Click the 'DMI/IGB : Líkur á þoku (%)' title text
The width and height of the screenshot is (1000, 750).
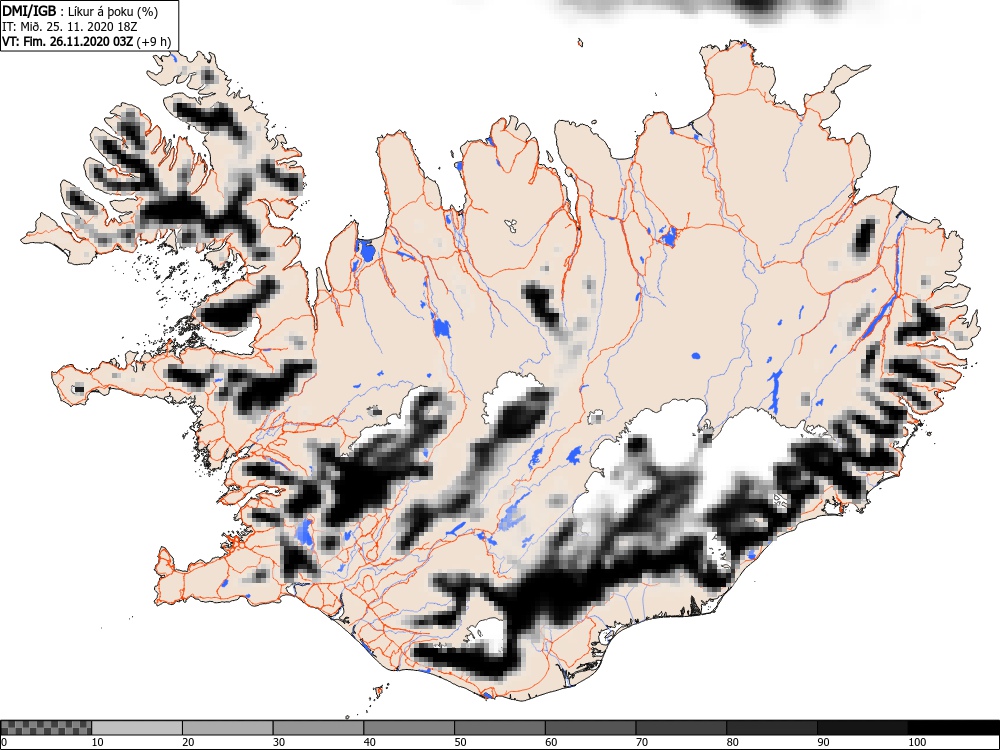[80, 11]
